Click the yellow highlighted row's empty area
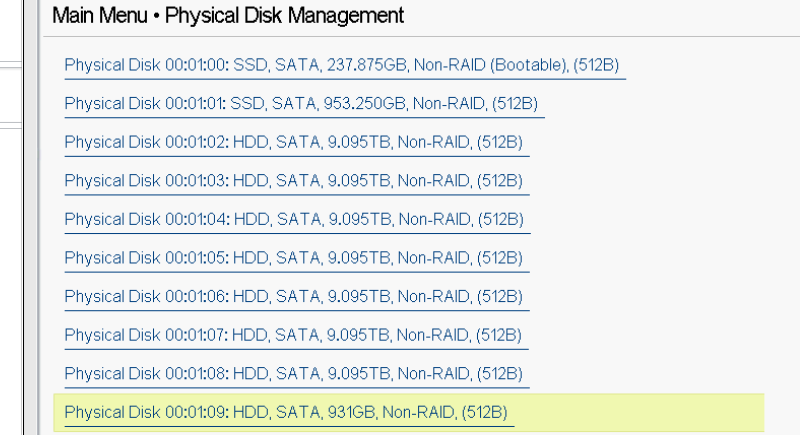800x435 pixels. [640, 412]
